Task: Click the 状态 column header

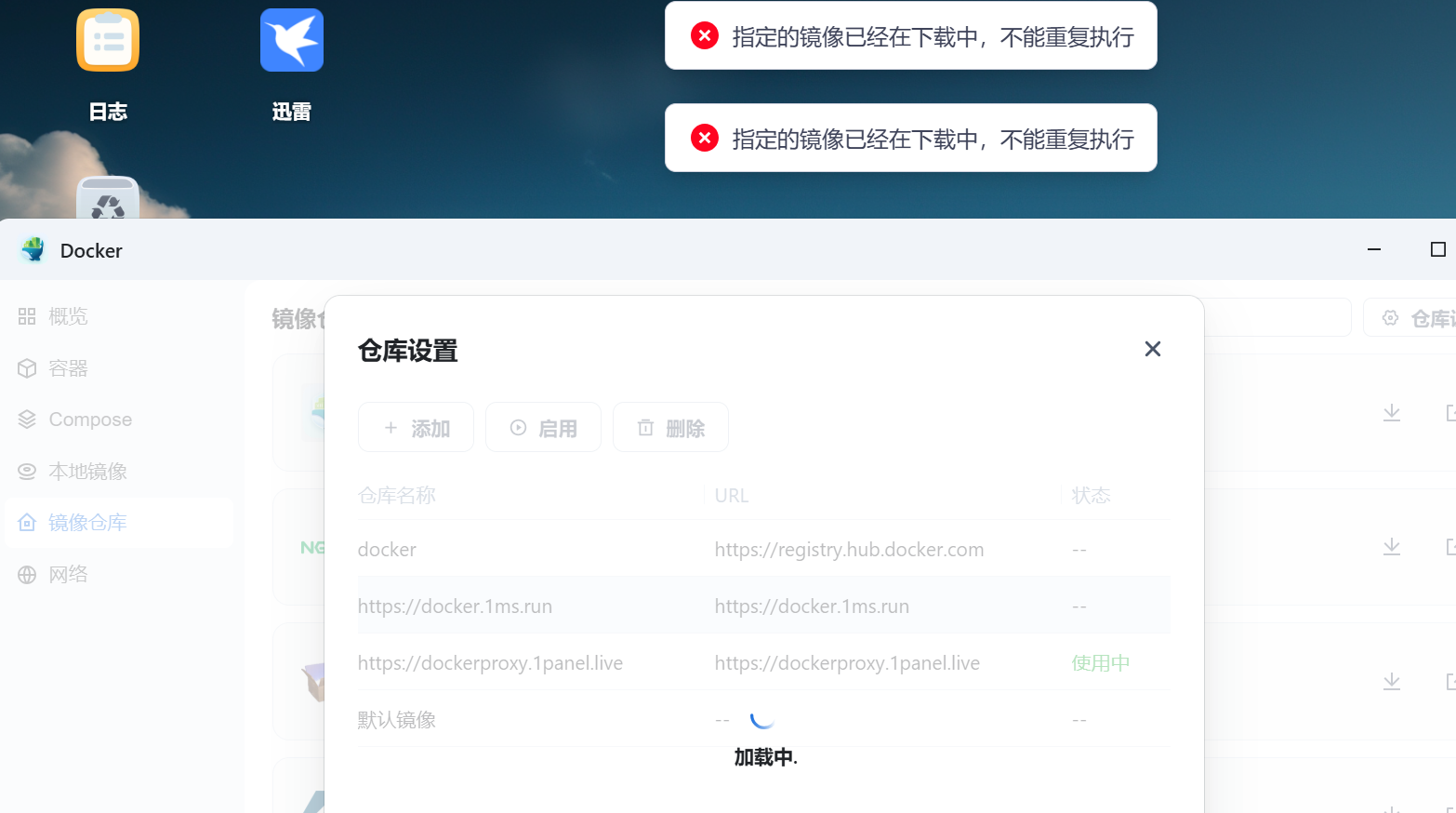Action: 1092,496
